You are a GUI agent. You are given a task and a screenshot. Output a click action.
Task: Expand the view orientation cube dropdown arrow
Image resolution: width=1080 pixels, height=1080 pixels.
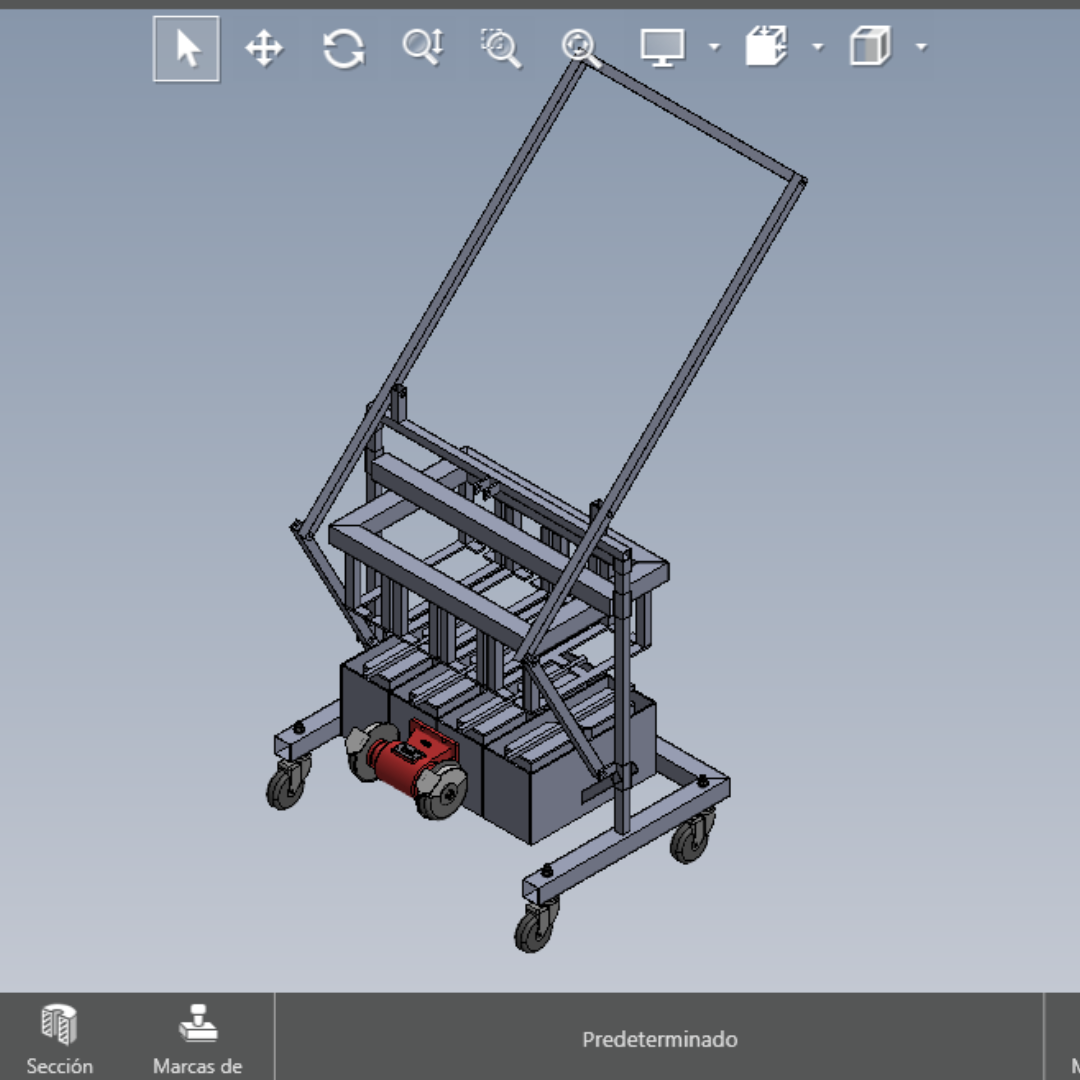tap(922, 47)
